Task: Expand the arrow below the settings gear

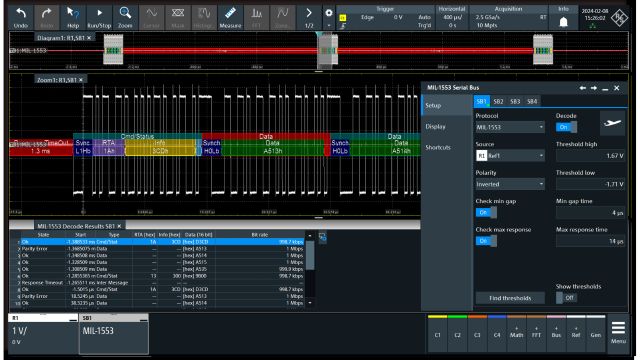Action: pos(329,25)
